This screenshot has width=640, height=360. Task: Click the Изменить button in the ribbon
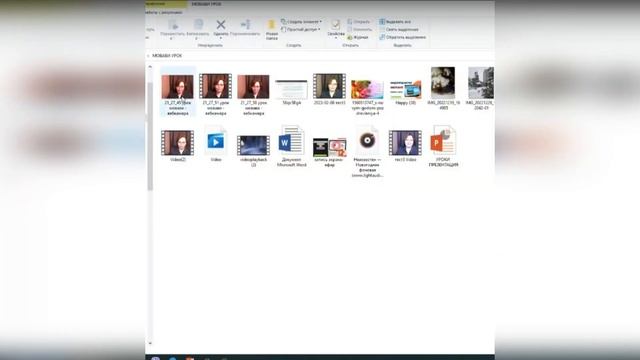click(360, 29)
